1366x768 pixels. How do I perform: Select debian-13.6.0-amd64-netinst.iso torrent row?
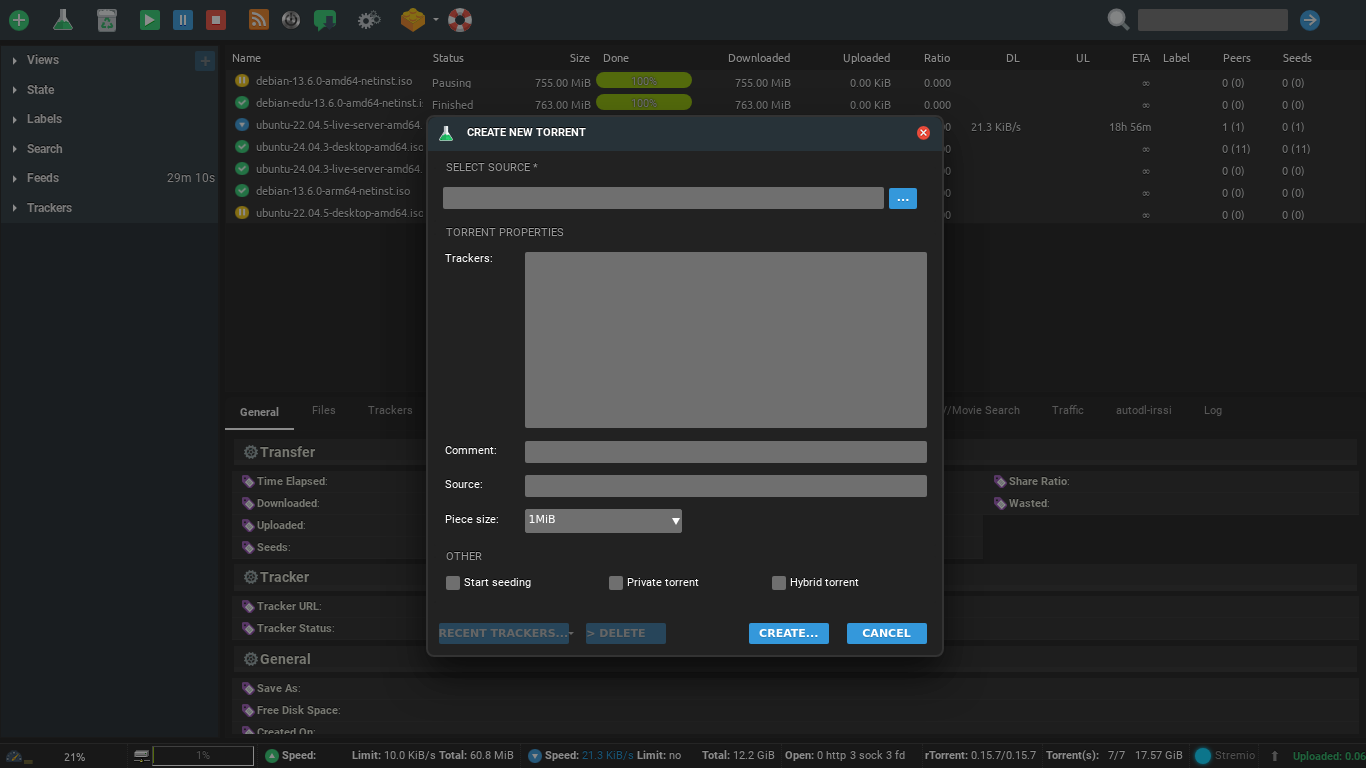pyautogui.click(x=333, y=81)
